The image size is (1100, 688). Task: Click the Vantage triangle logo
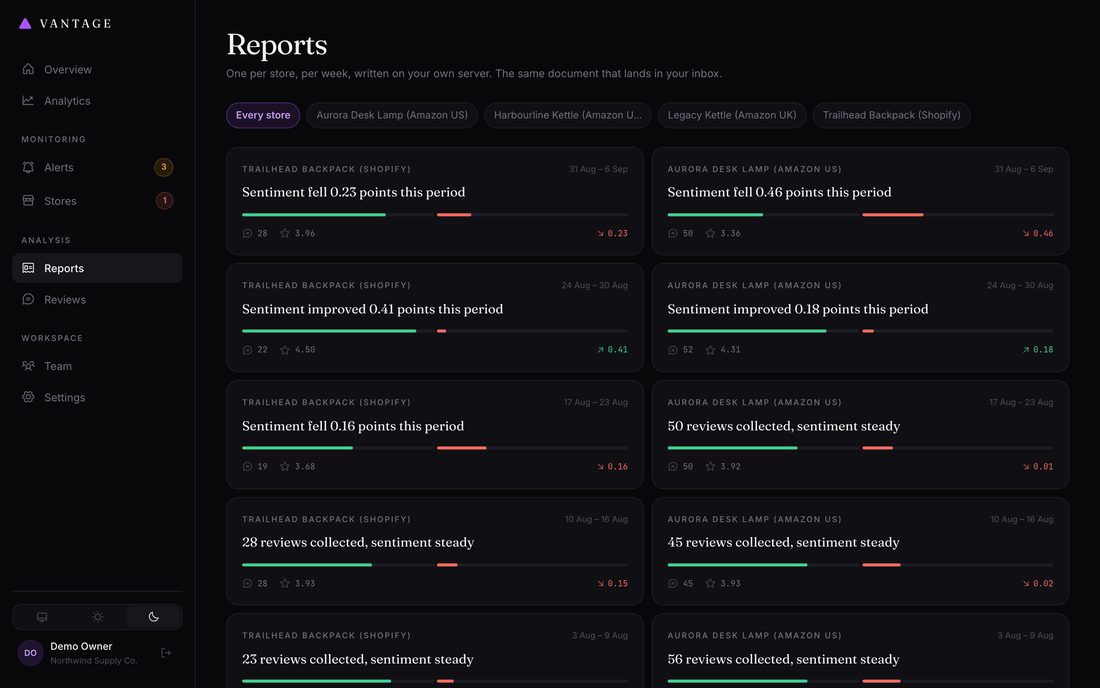[x=25, y=24]
